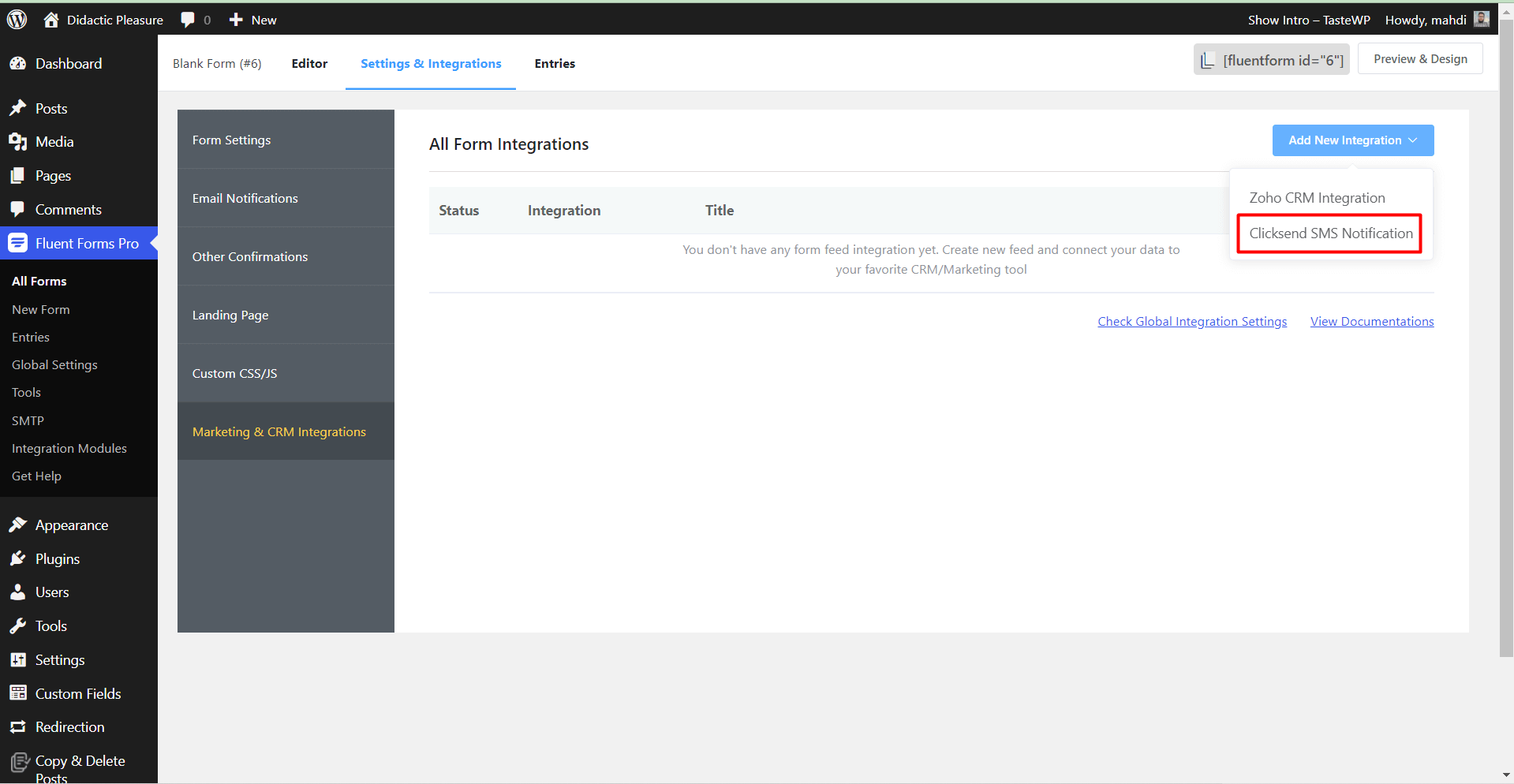Click the plus icon next to New

(x=236, y=20)
